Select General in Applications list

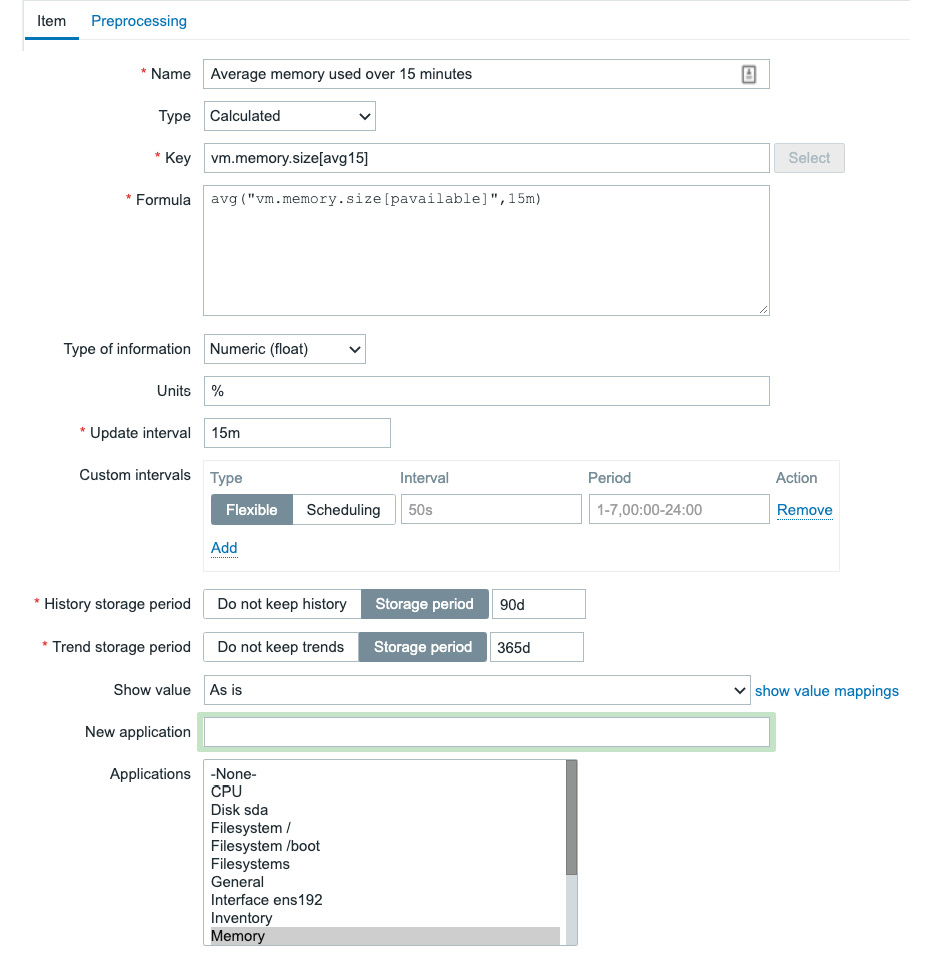tap(385, 882)
